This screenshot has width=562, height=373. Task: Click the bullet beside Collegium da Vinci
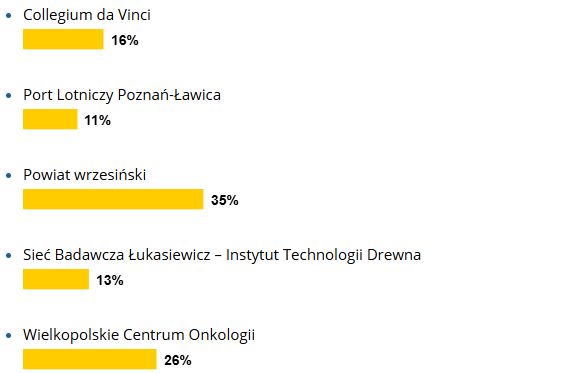[x=9, y=15]
